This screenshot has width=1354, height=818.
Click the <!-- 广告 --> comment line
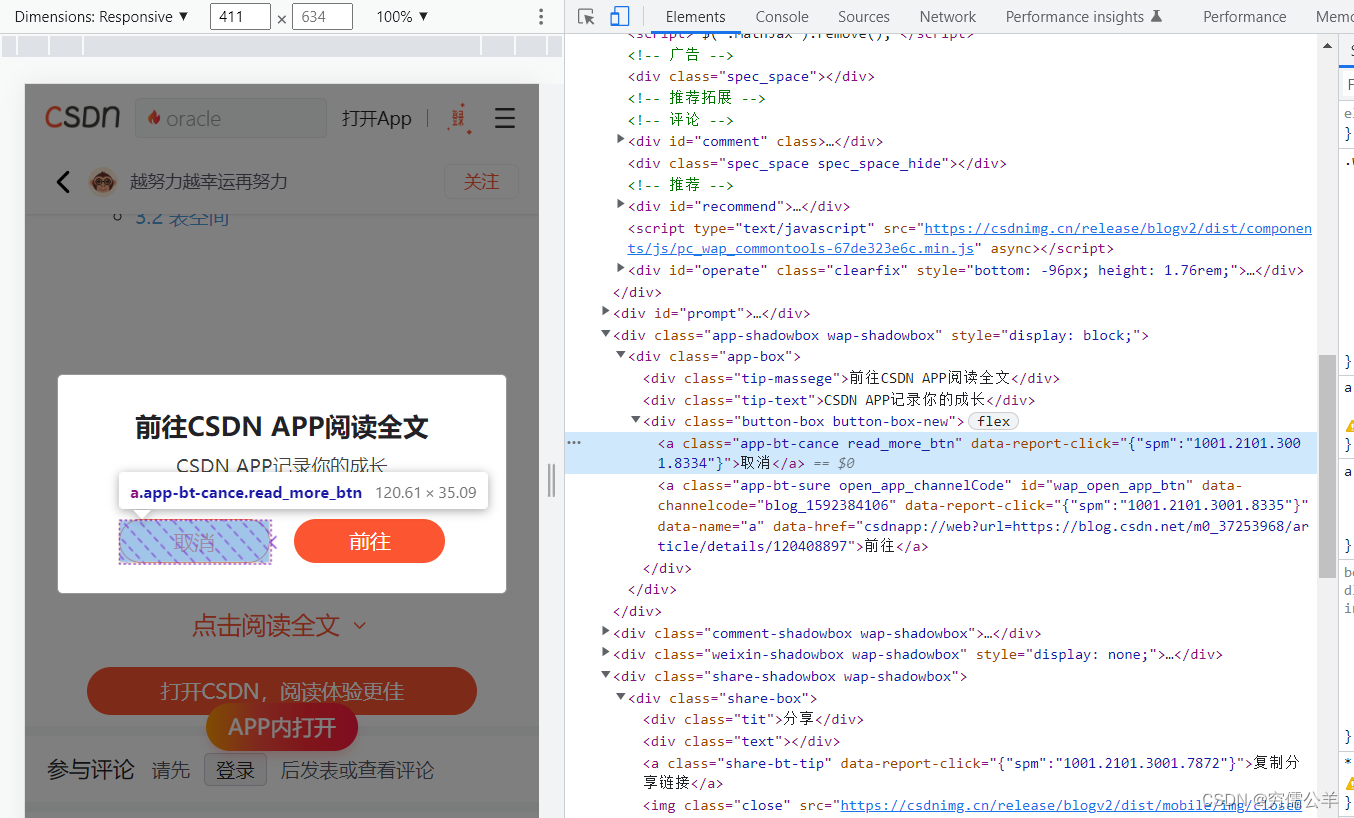[x=680, y=55]
